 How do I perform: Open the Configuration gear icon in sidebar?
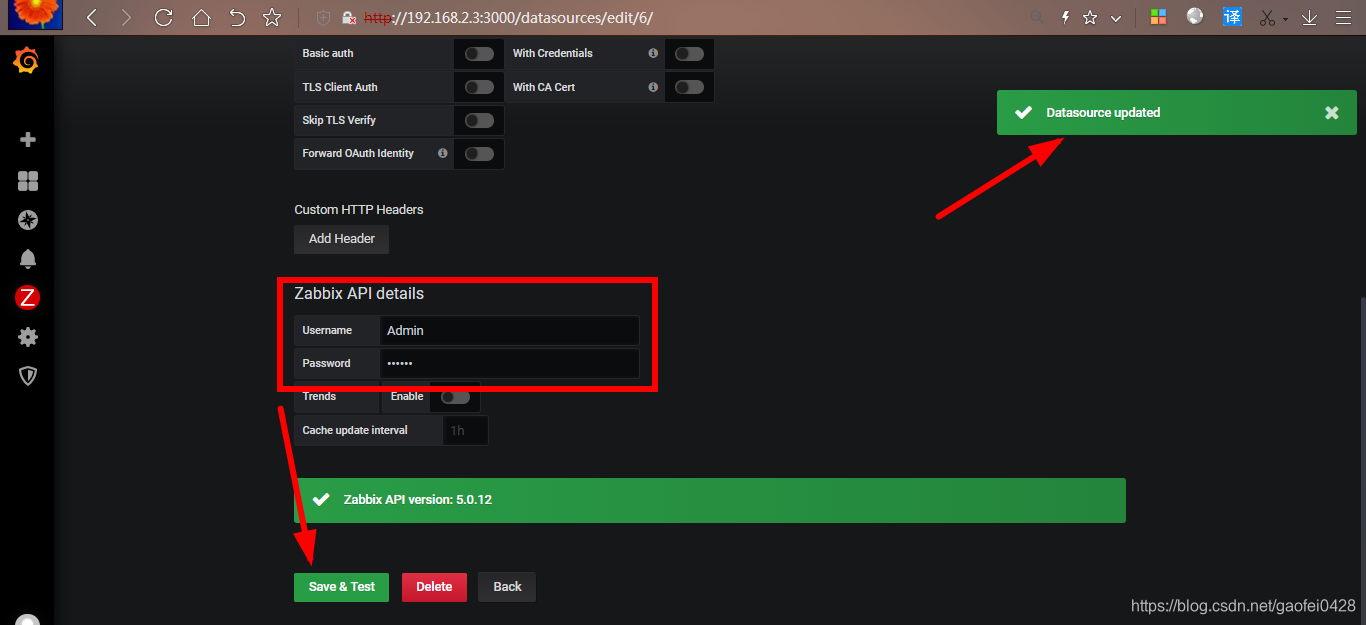click(x=28, y=337)
